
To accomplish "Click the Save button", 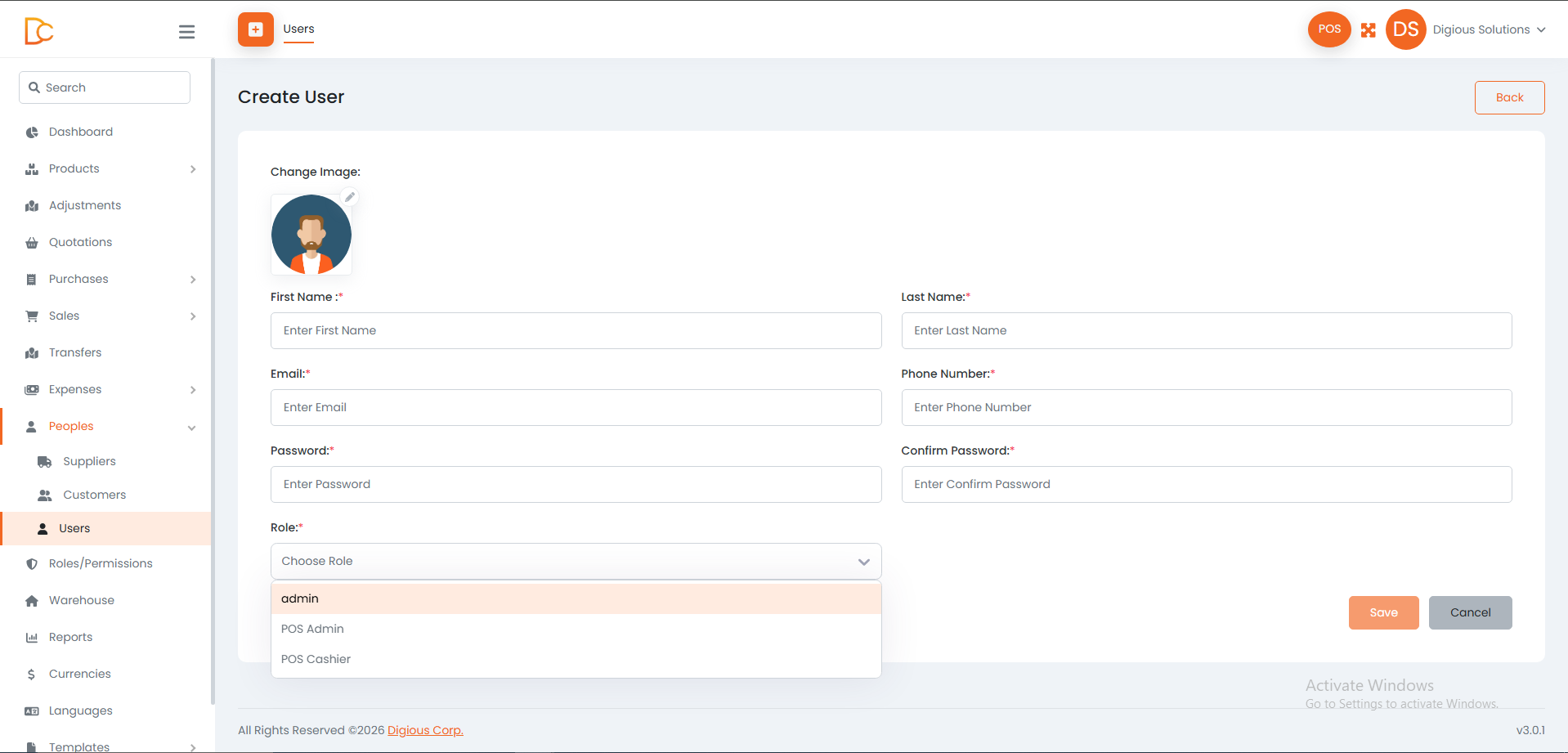I will (1383, 612).
